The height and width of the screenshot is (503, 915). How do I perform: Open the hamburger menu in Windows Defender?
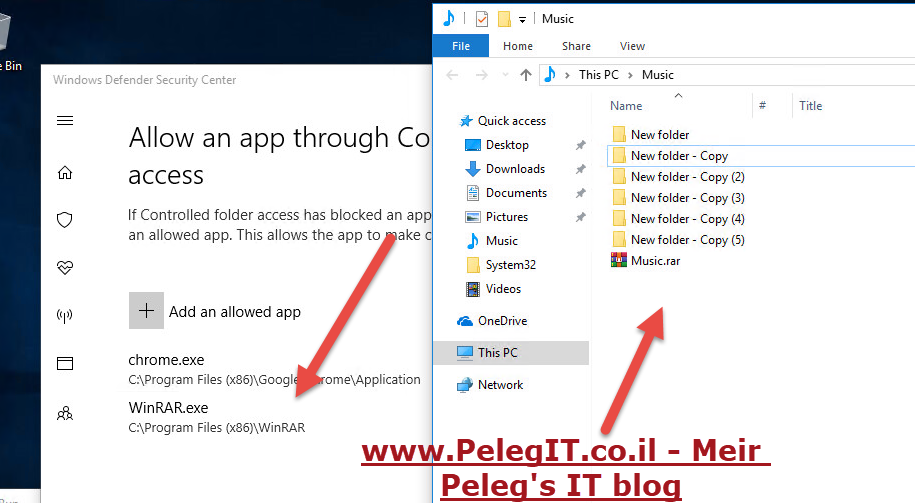point(65,121)
